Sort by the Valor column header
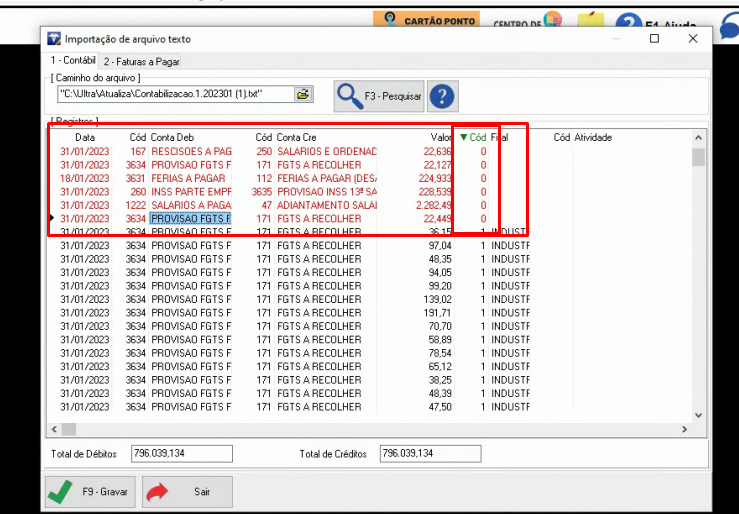Image resolution: width=739 pixels, height=514 pixels. [x=441, y=138]
